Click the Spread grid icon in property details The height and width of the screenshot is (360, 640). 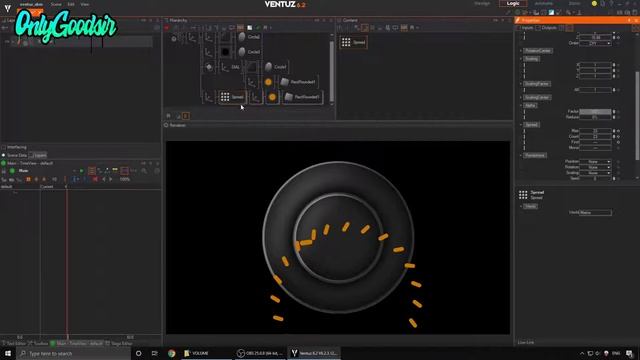click(x=523, y=195)
